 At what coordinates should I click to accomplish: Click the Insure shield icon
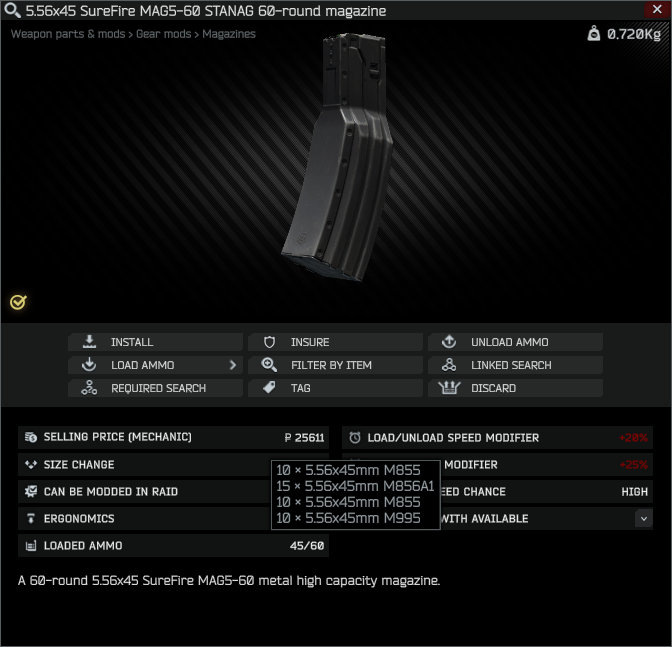(269, 342)
